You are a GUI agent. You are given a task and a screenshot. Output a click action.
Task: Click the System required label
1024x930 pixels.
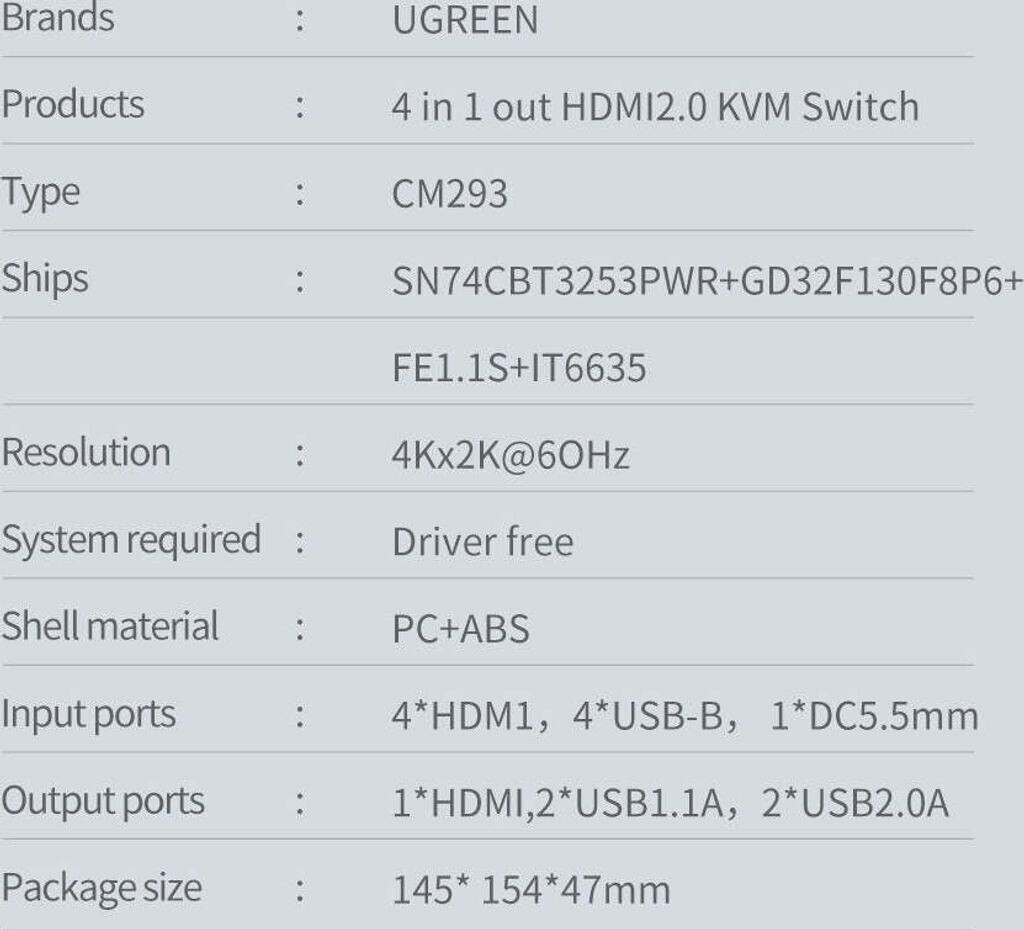coord(131,540)
